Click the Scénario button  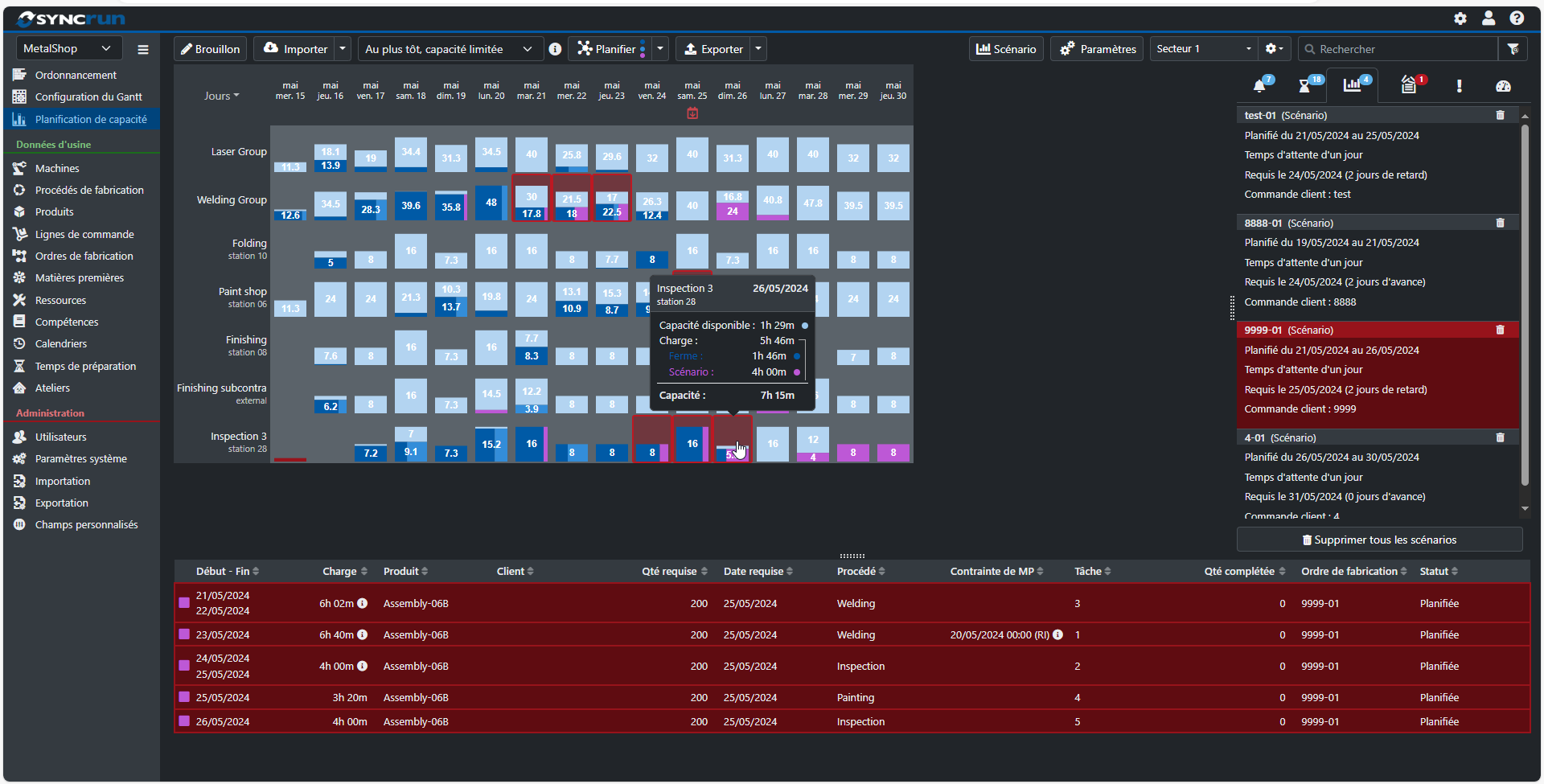[x=1006, y=49]
